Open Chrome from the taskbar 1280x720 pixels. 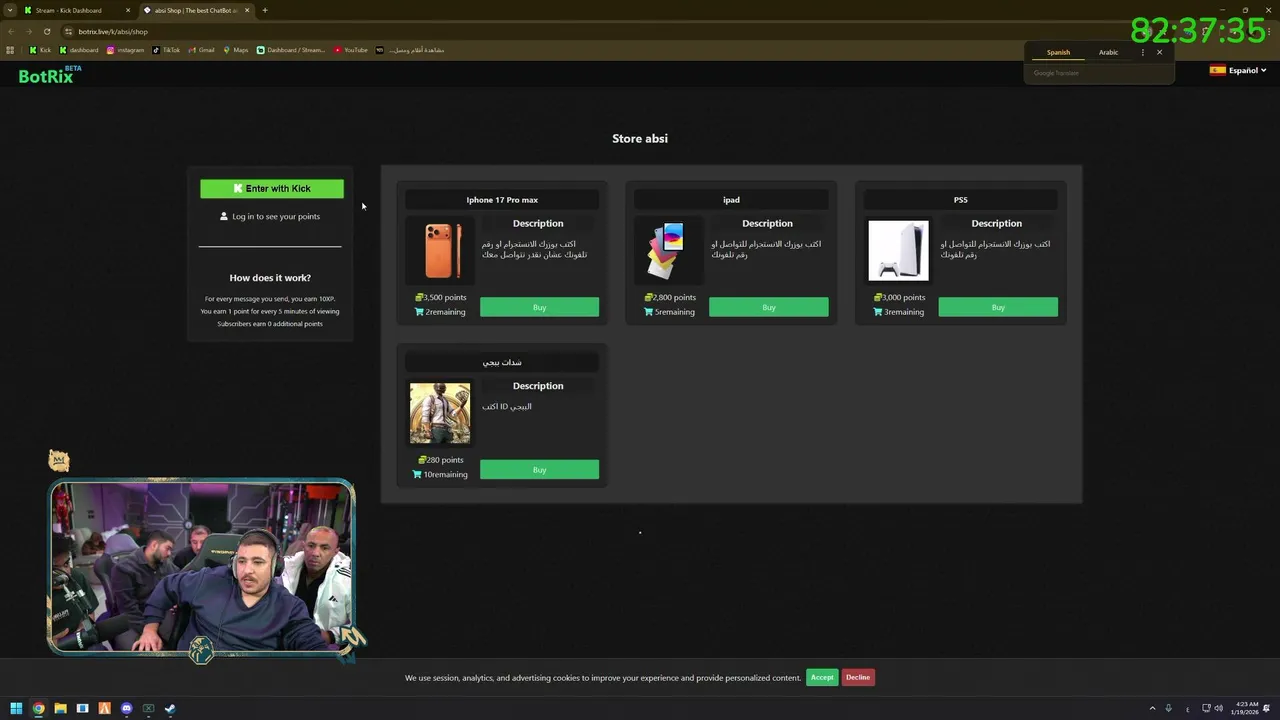[x=38, y=708]
